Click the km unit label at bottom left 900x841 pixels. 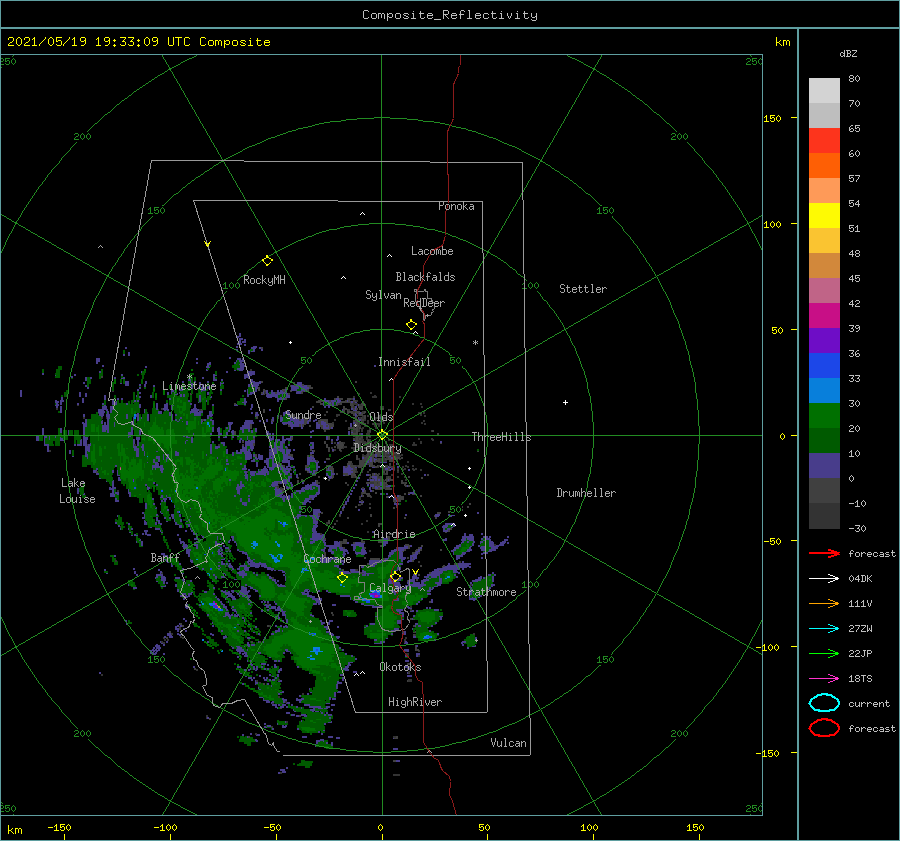(x=14, y=830)
